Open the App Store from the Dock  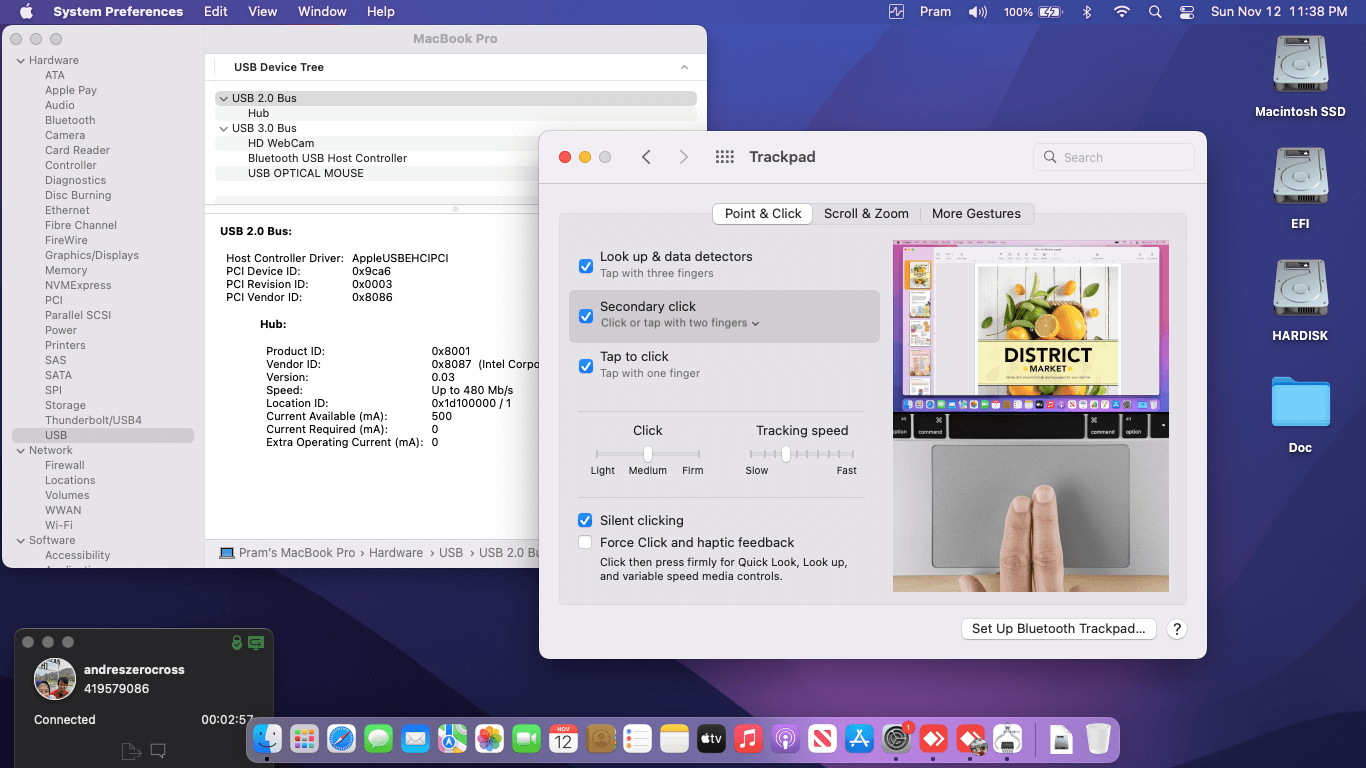pyautogui.click(x=859, y=739)
